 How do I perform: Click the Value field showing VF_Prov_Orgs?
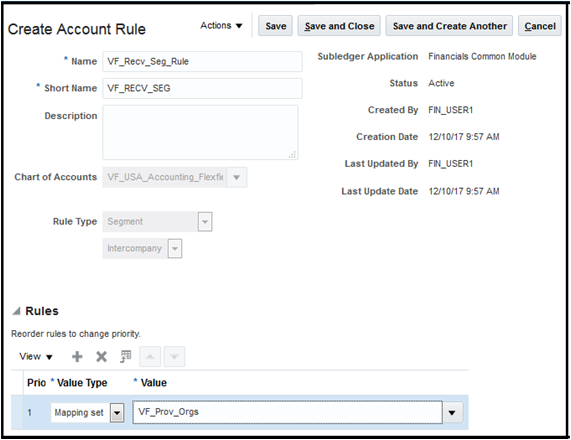[x=287, y=412]
